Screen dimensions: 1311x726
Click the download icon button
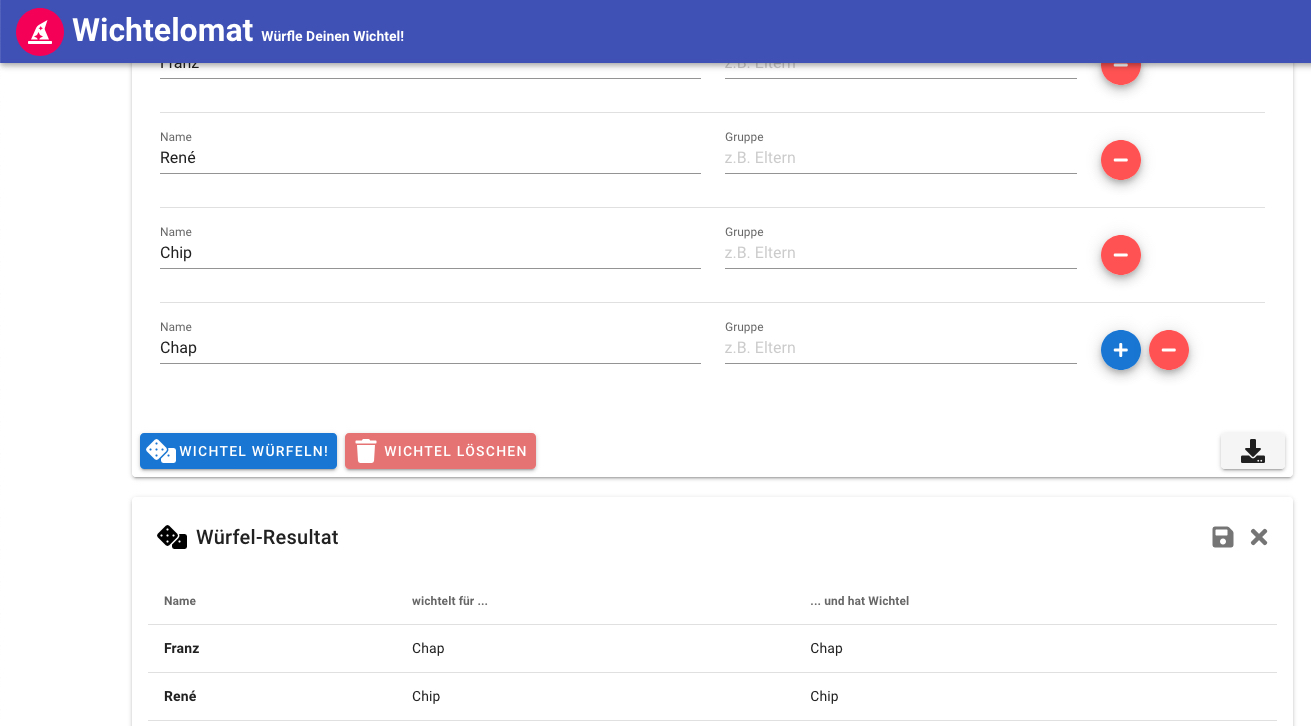click(1253, 451)
